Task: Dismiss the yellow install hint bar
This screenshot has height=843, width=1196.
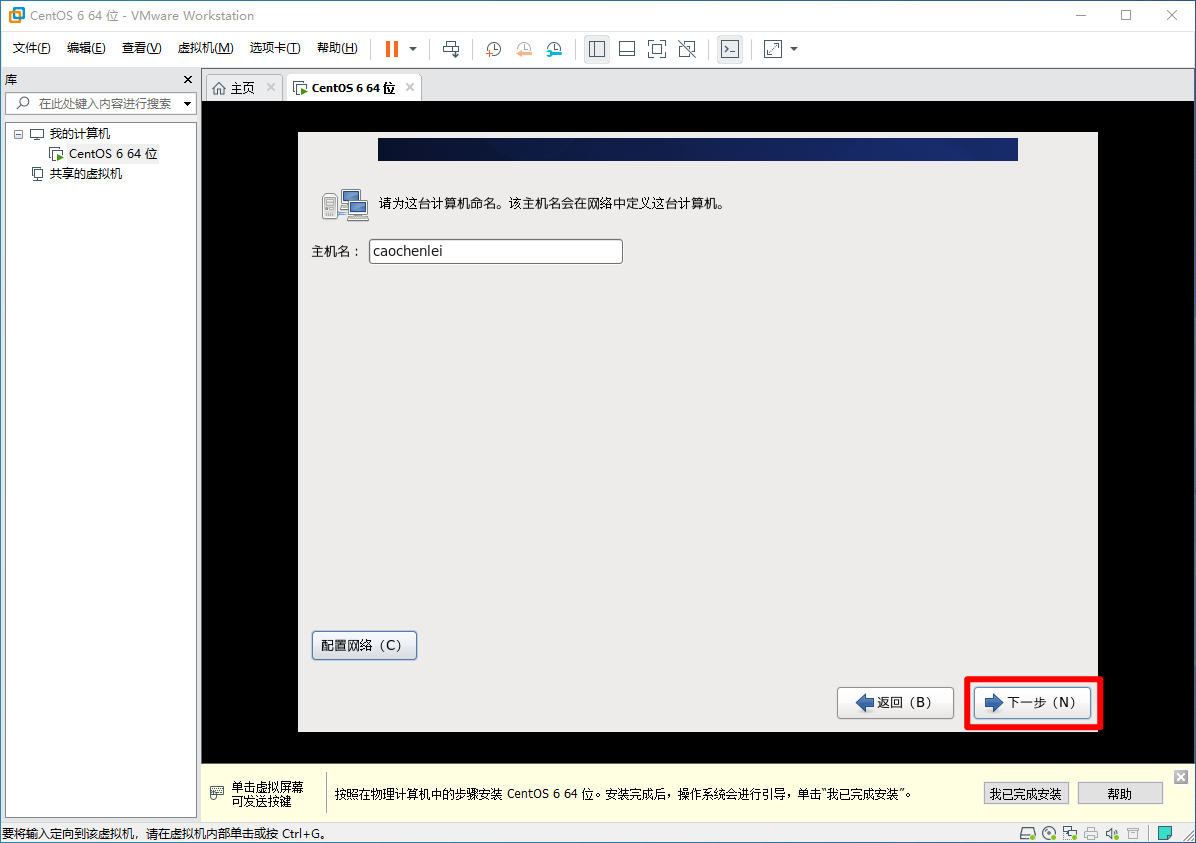Action: [1181, 777]
